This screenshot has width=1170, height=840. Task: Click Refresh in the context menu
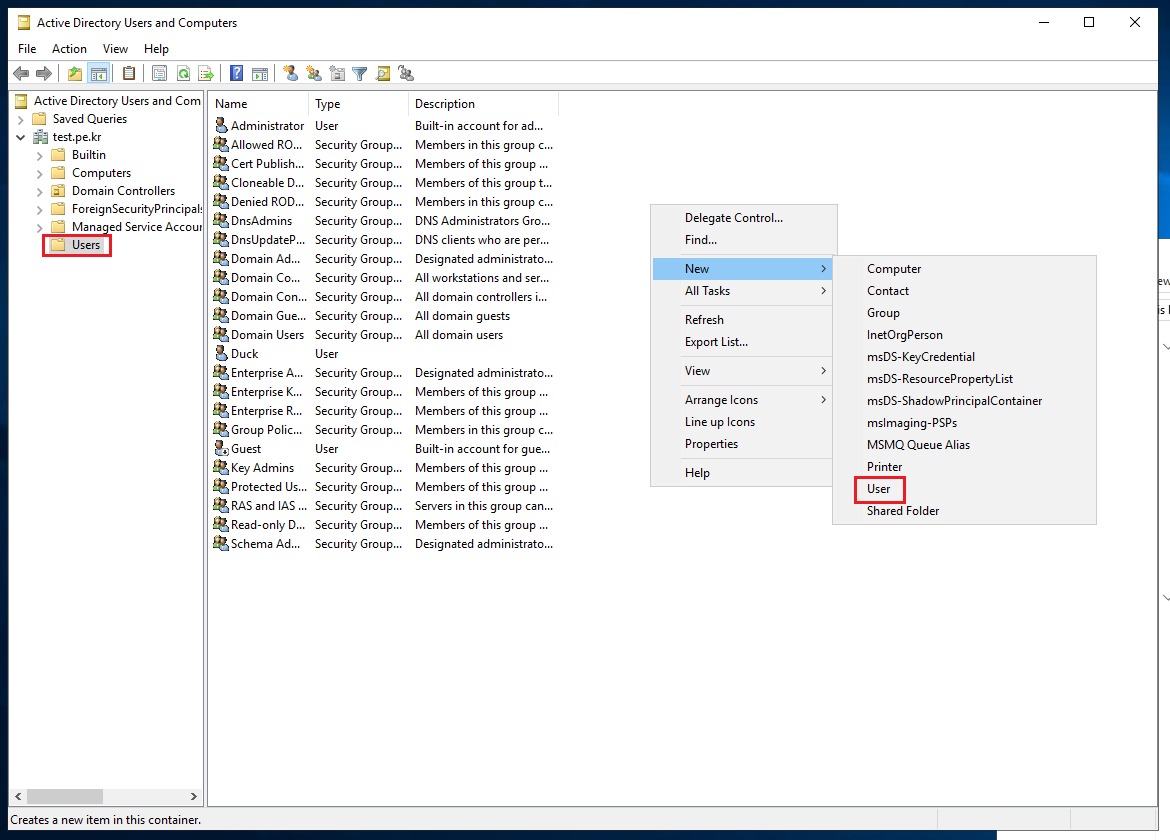coord(742,319)
